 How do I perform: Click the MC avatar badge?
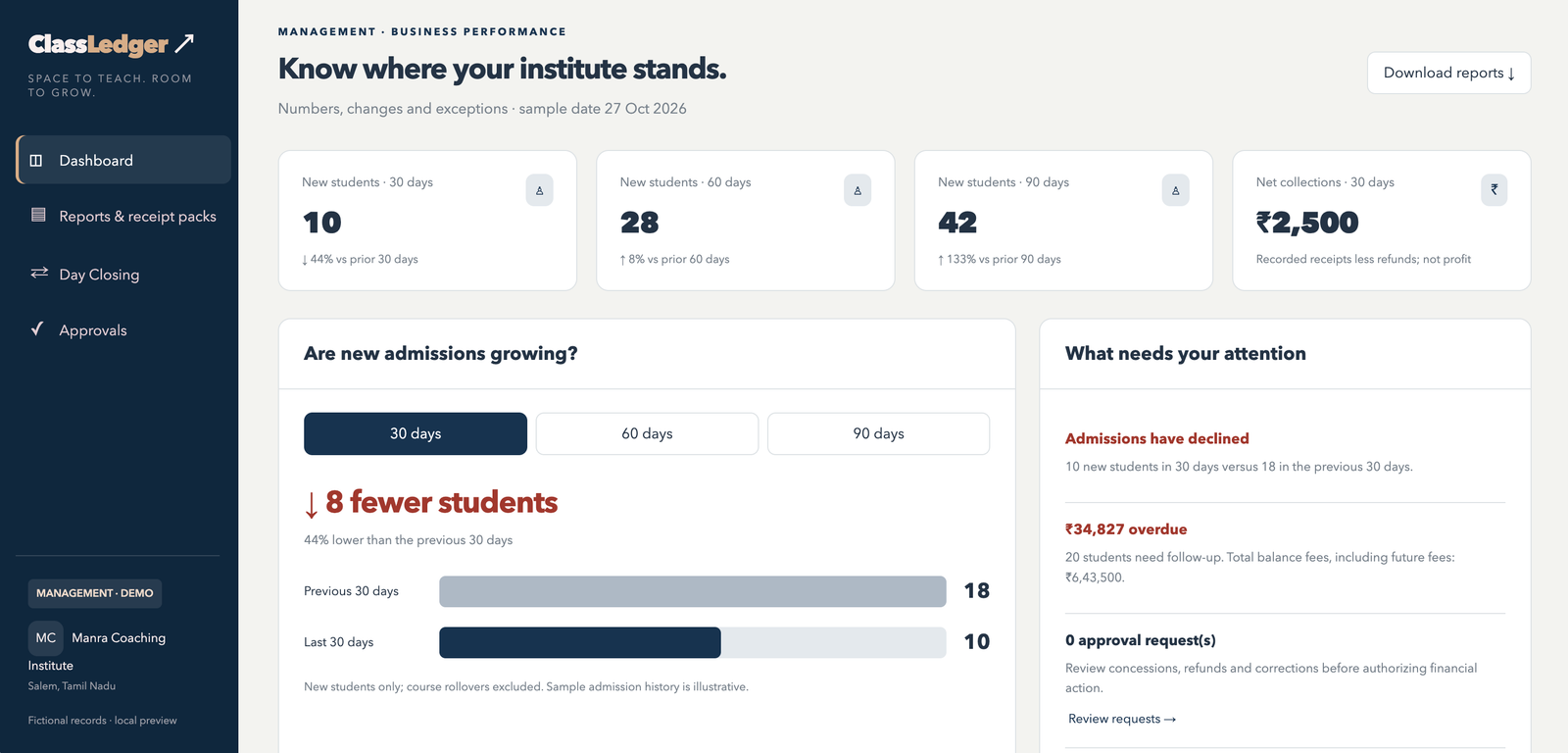pyautogui.click(x=46, y=638)
